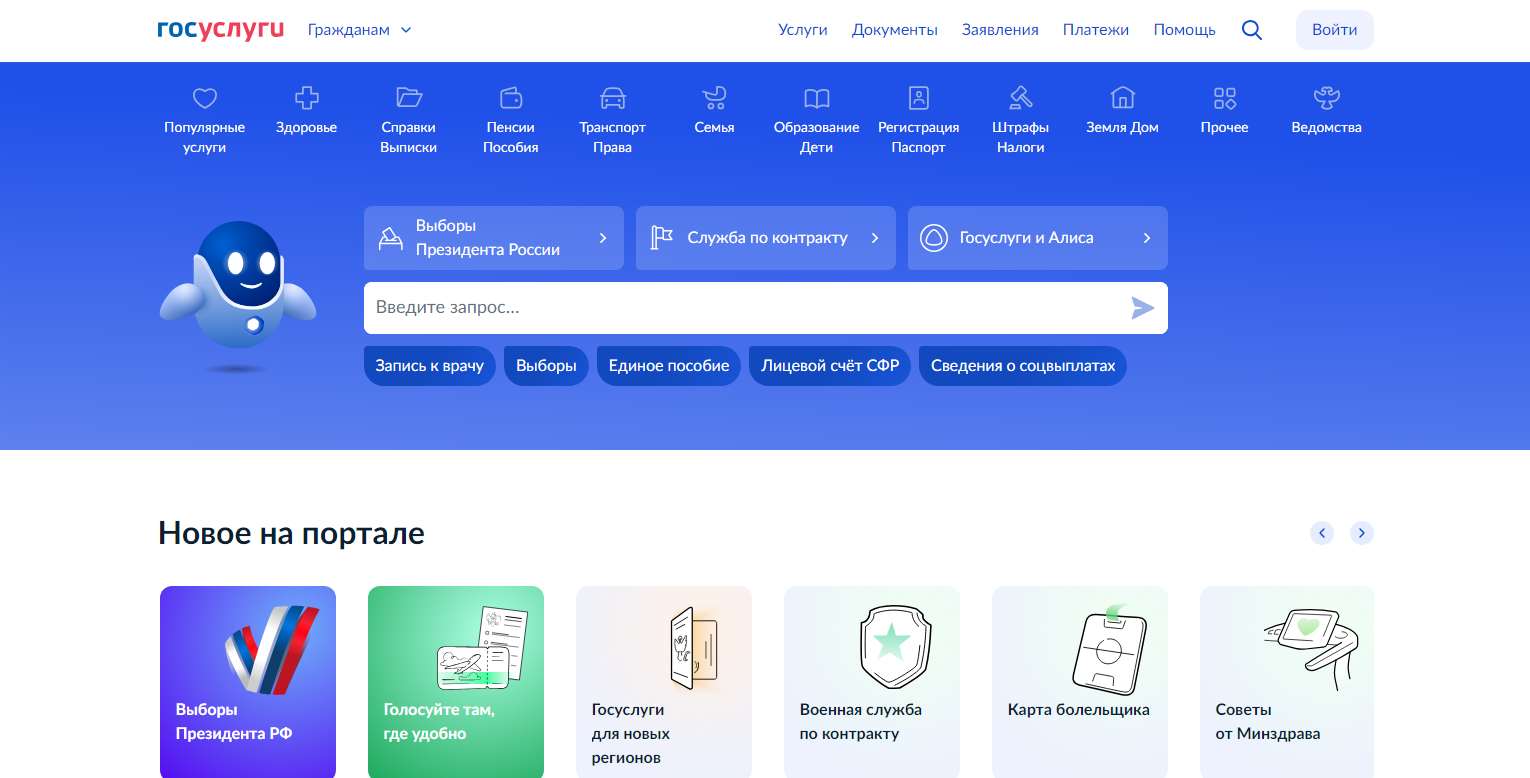The width and height of the screenshot is (1530, 778).
Task: Open the Документы menu item
Action: click(895, 30)
